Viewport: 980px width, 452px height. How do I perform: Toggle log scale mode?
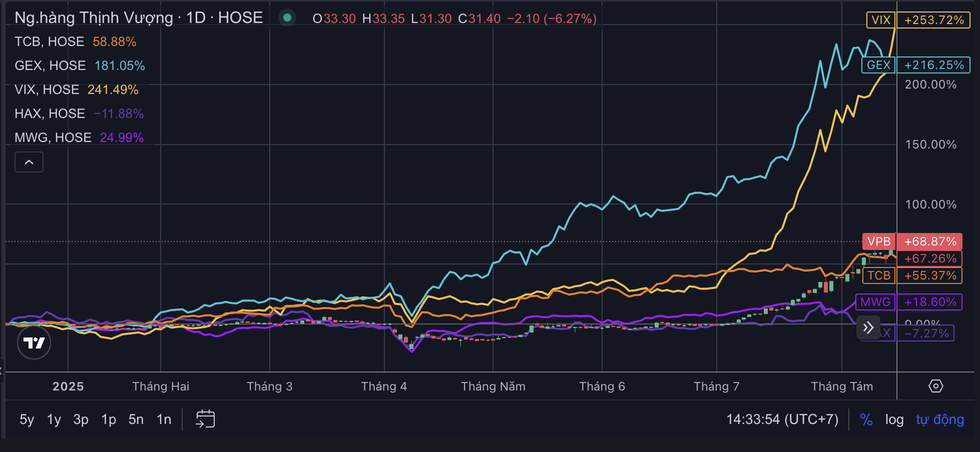point(894,420)
